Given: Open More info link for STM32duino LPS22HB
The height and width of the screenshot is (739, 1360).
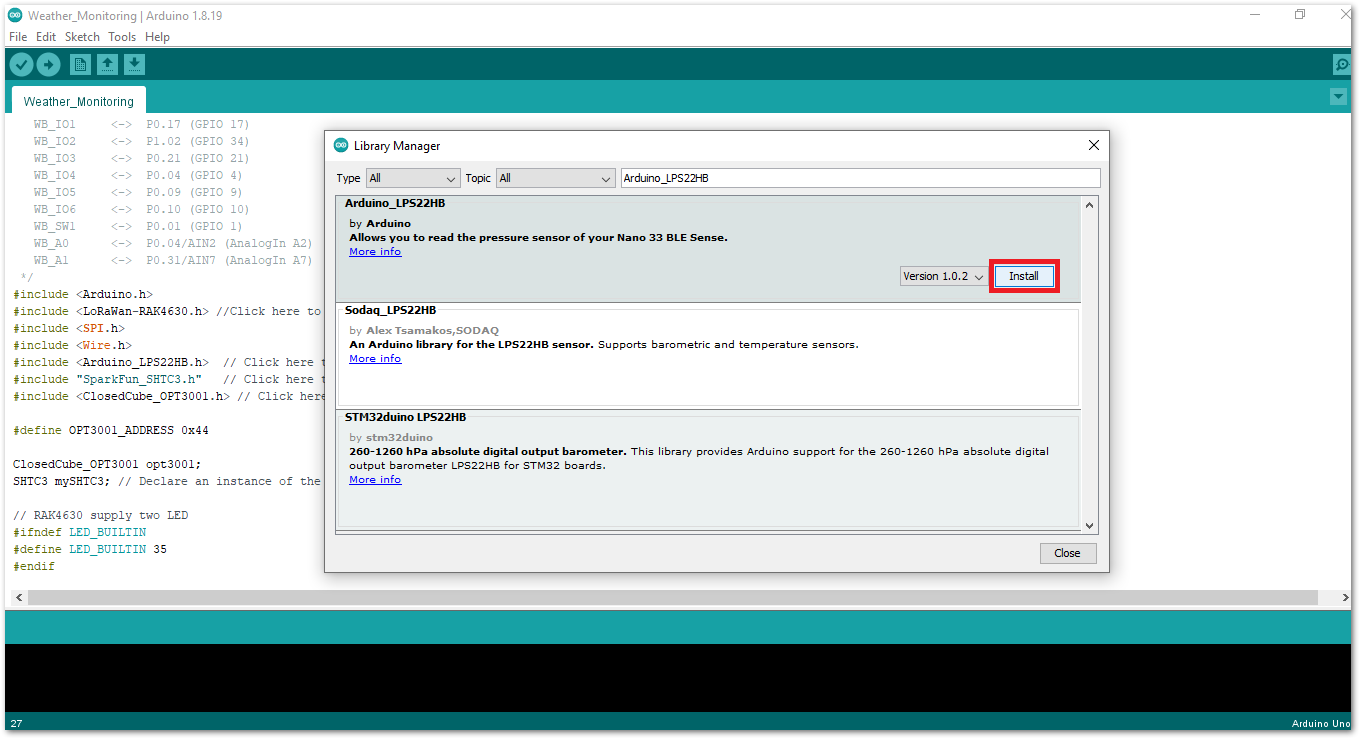Looking at the screenshot, I should coord(375,480).
